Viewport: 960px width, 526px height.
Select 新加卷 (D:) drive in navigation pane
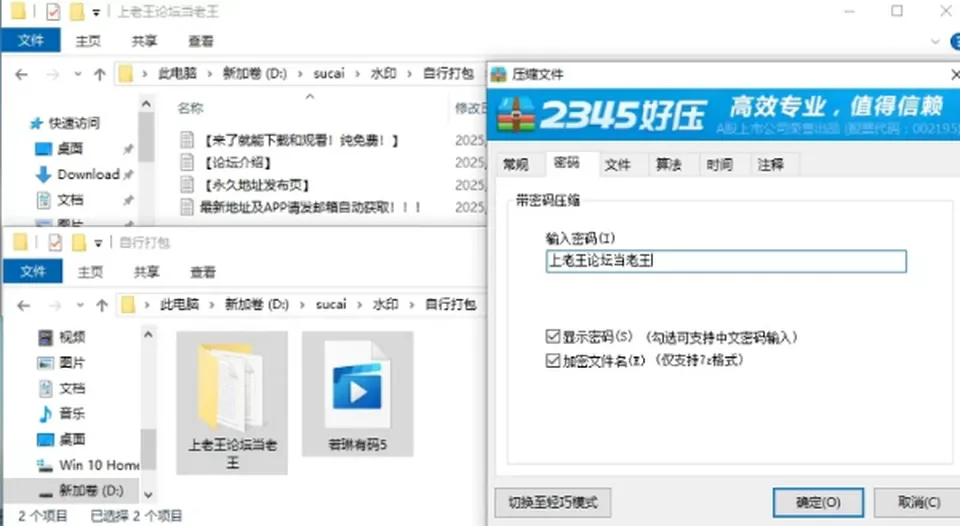coord(91,490)
